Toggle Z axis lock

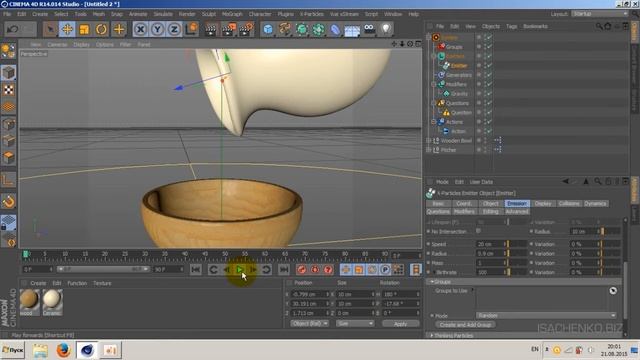(174, 29)
